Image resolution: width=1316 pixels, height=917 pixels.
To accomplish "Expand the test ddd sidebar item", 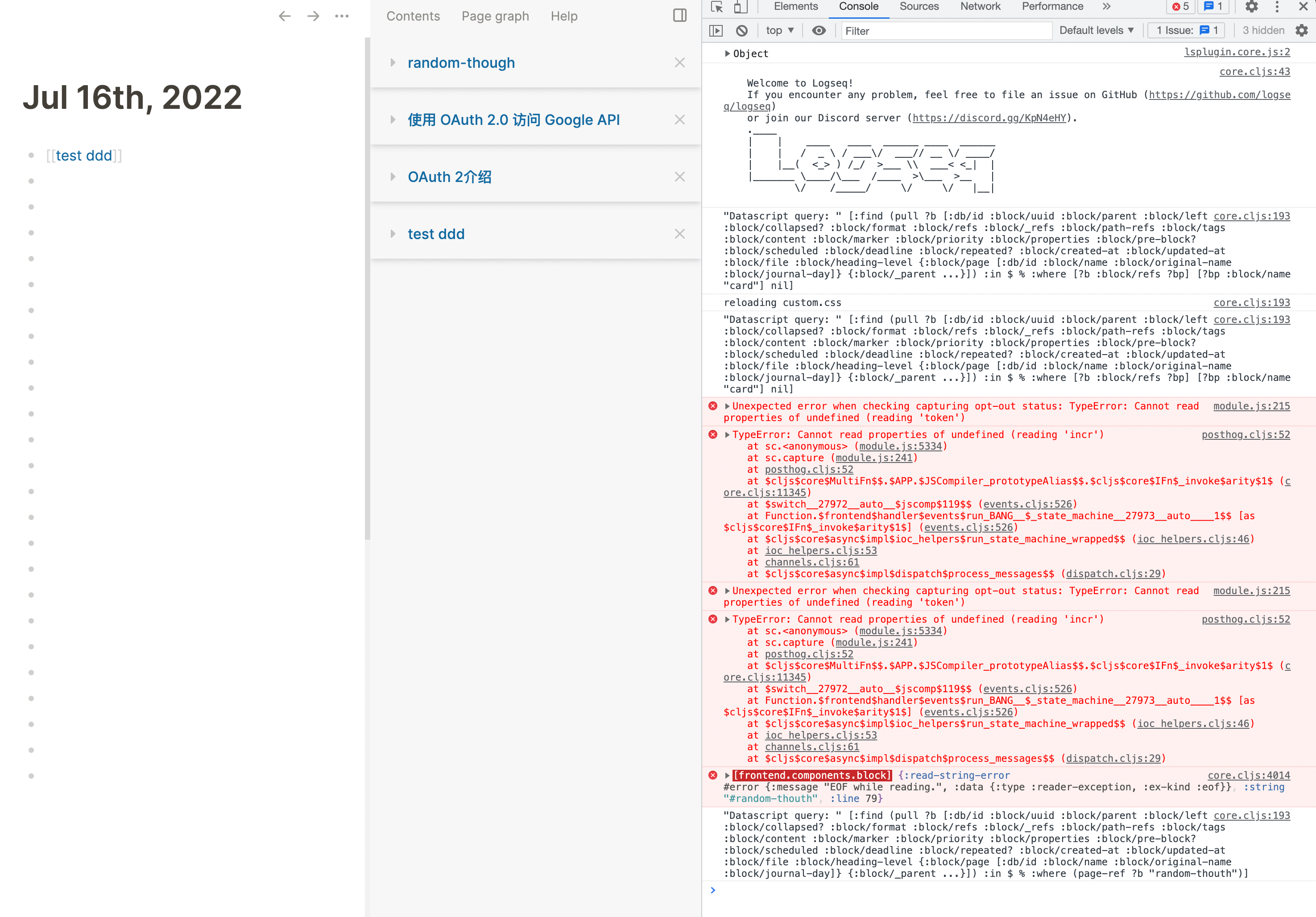I will 393,234.
